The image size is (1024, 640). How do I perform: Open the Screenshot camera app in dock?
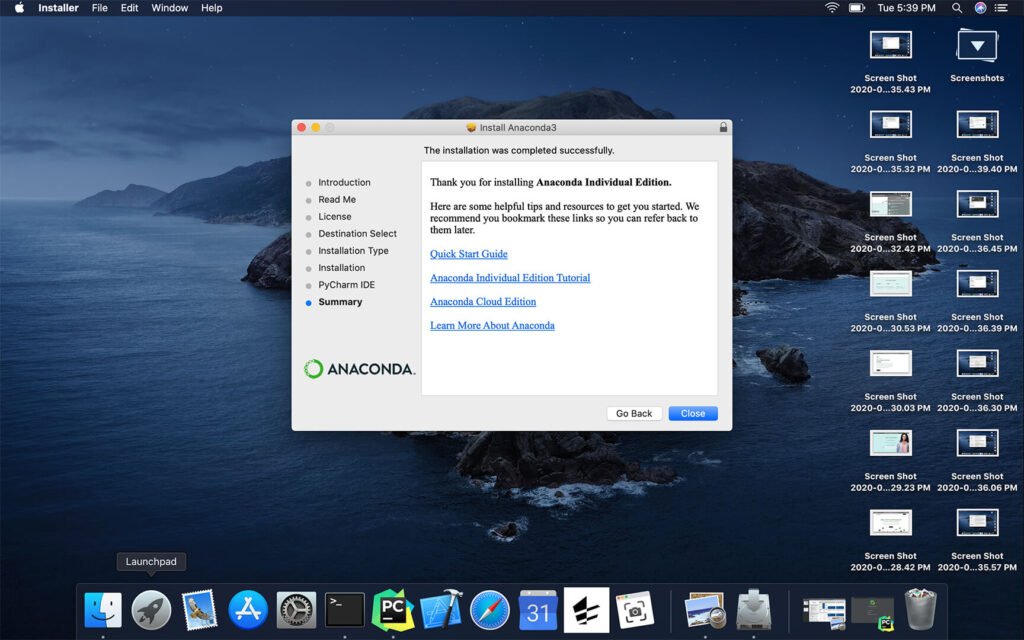click(634, 610)
